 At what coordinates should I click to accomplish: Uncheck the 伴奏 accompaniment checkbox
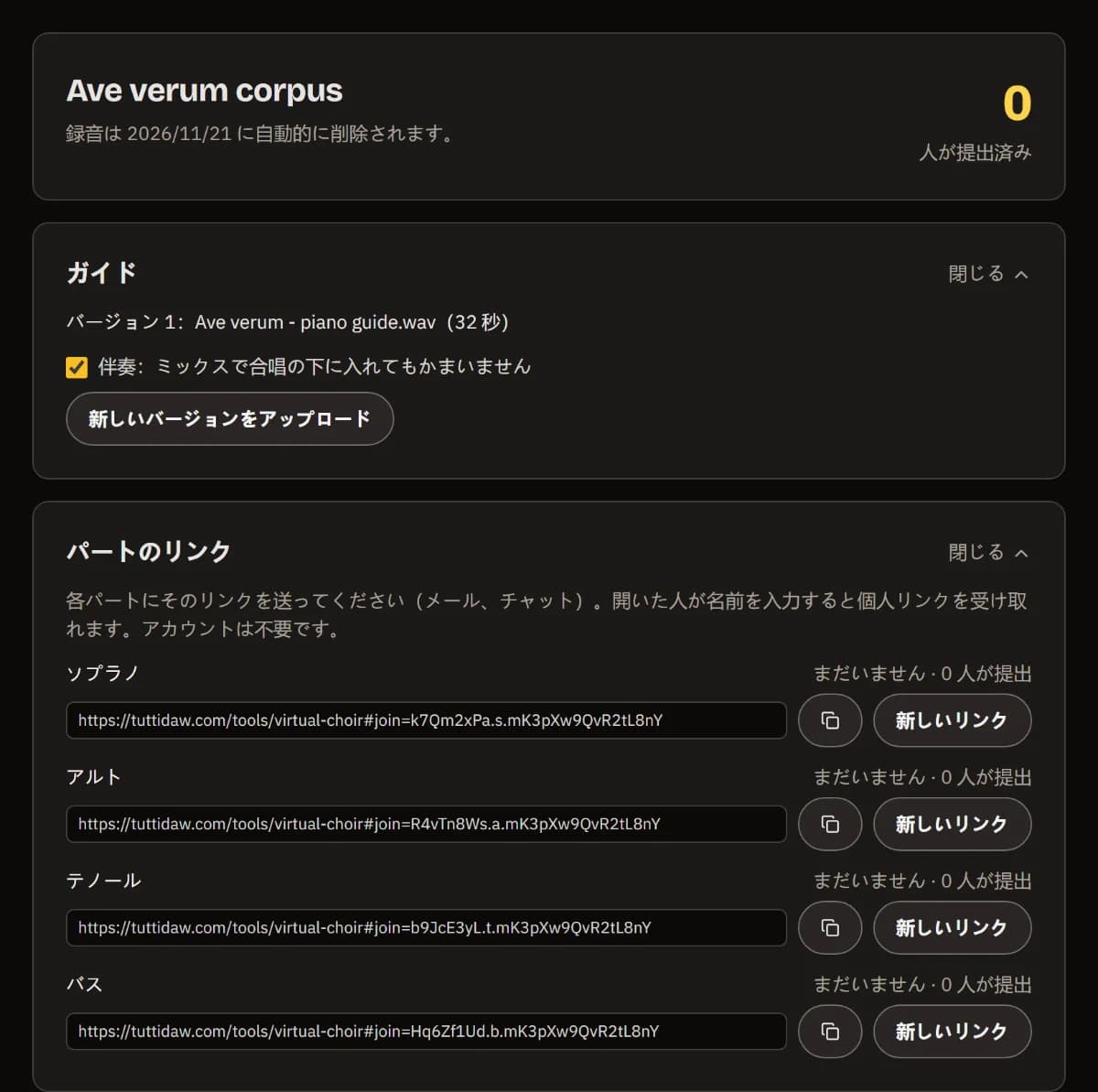coord(77,367)
